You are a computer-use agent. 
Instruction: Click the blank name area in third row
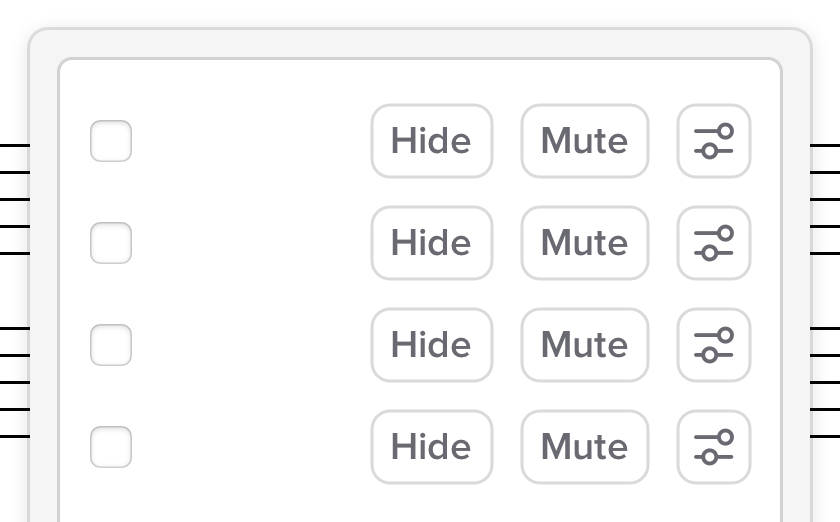click(x=250, y=345)
